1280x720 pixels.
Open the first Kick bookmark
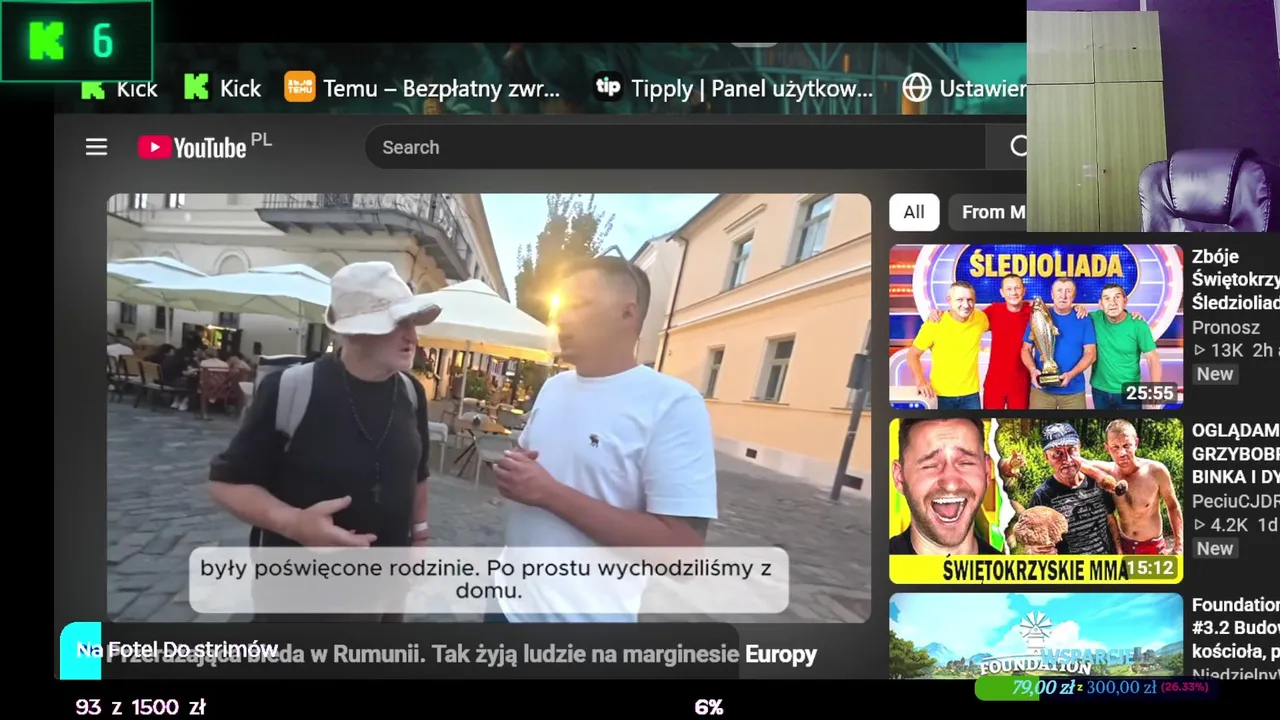point(119,88)
